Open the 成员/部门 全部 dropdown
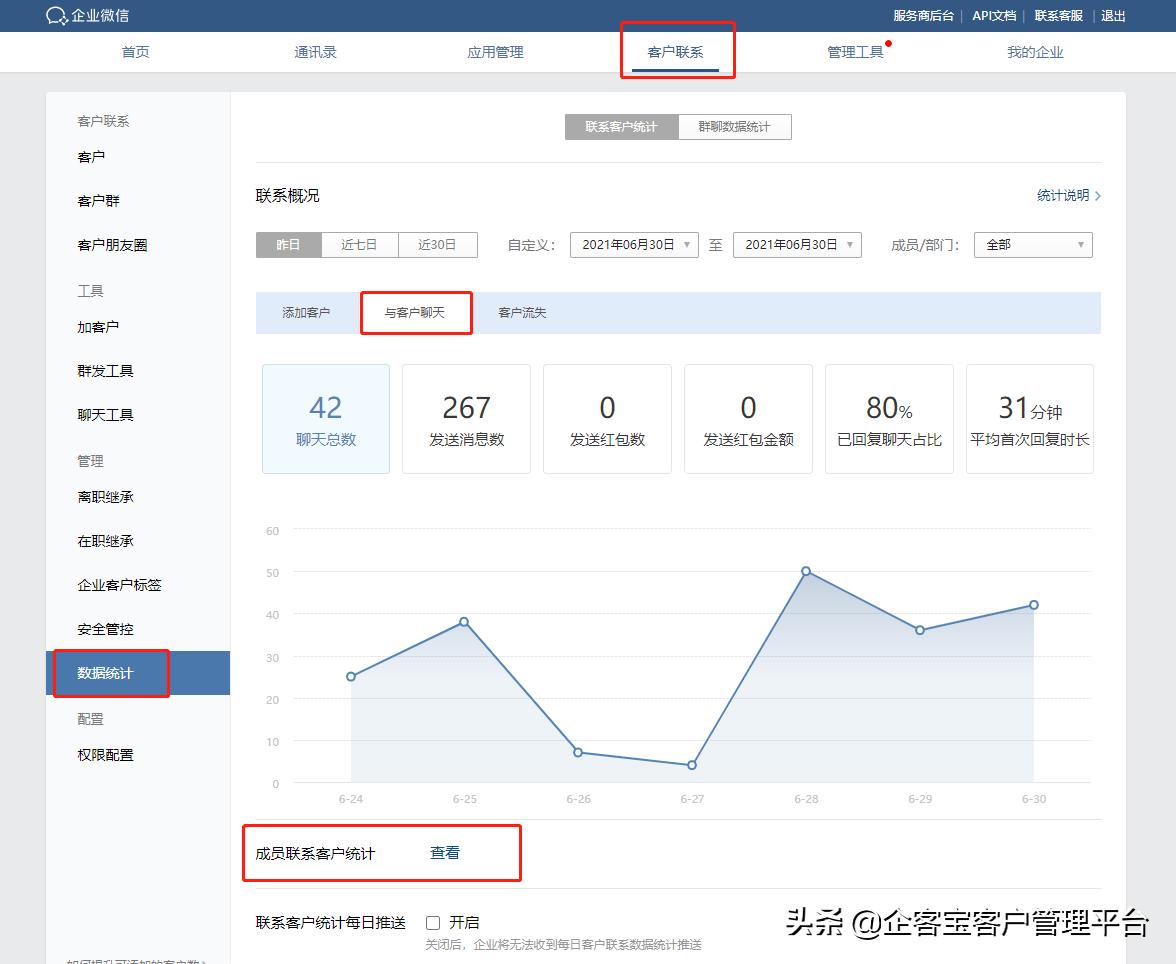 (1033, 244)
